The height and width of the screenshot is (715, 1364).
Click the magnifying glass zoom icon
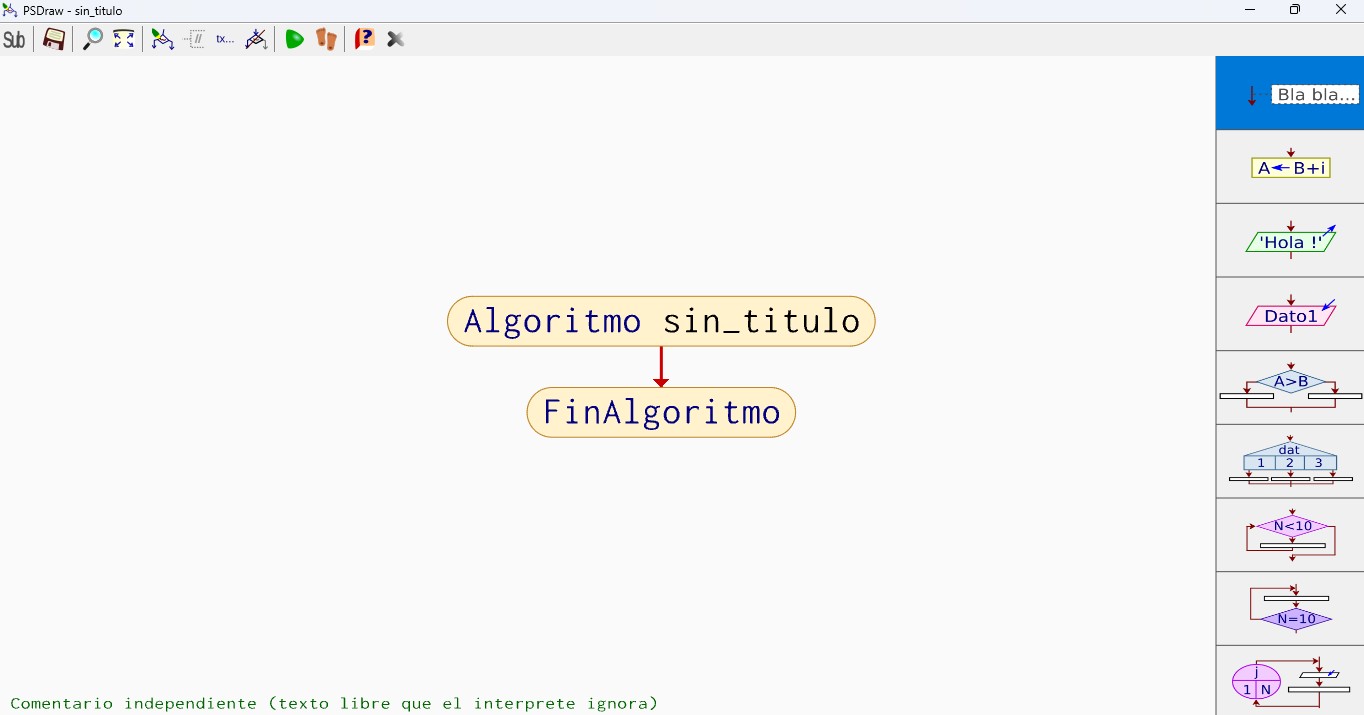pyautogui.click(x=92, y=40)
